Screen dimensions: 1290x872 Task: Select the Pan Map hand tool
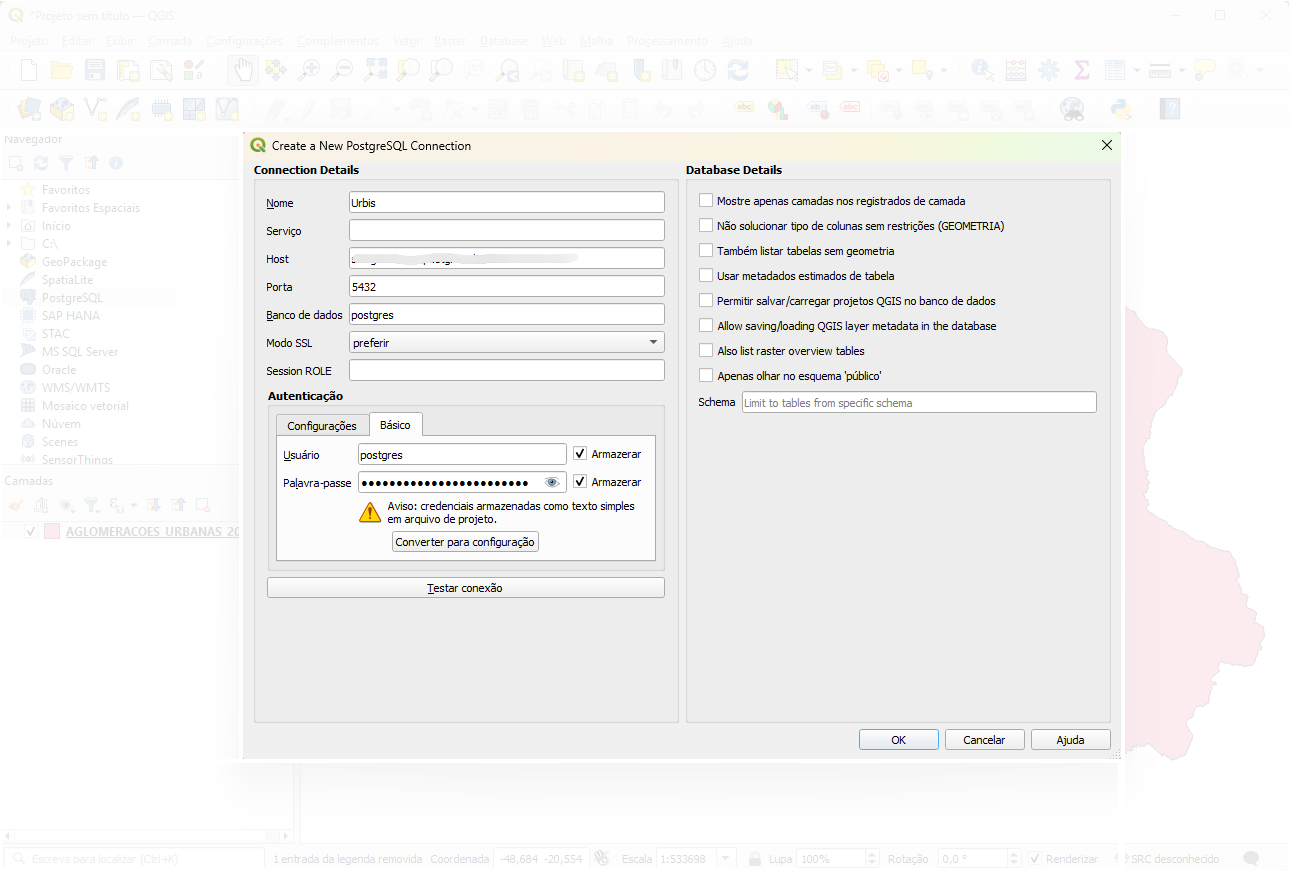click(x=242, y=70)
